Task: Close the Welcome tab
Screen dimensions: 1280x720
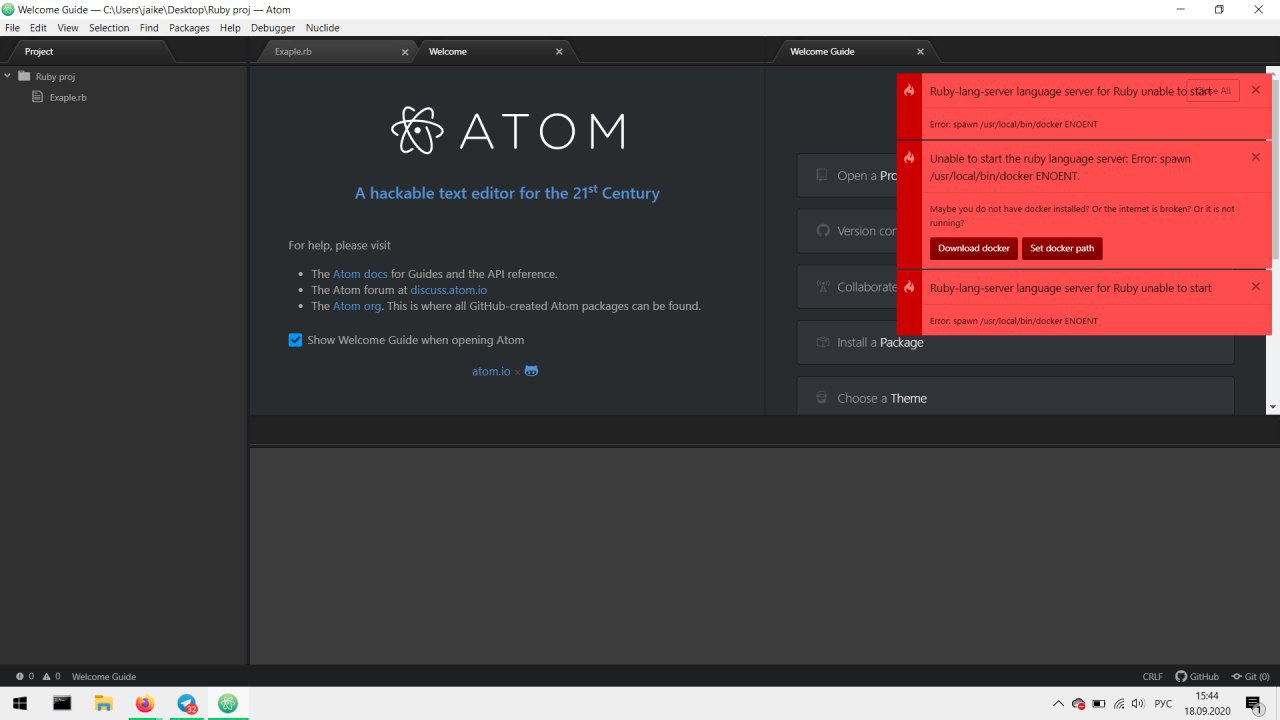Action: 559,52
